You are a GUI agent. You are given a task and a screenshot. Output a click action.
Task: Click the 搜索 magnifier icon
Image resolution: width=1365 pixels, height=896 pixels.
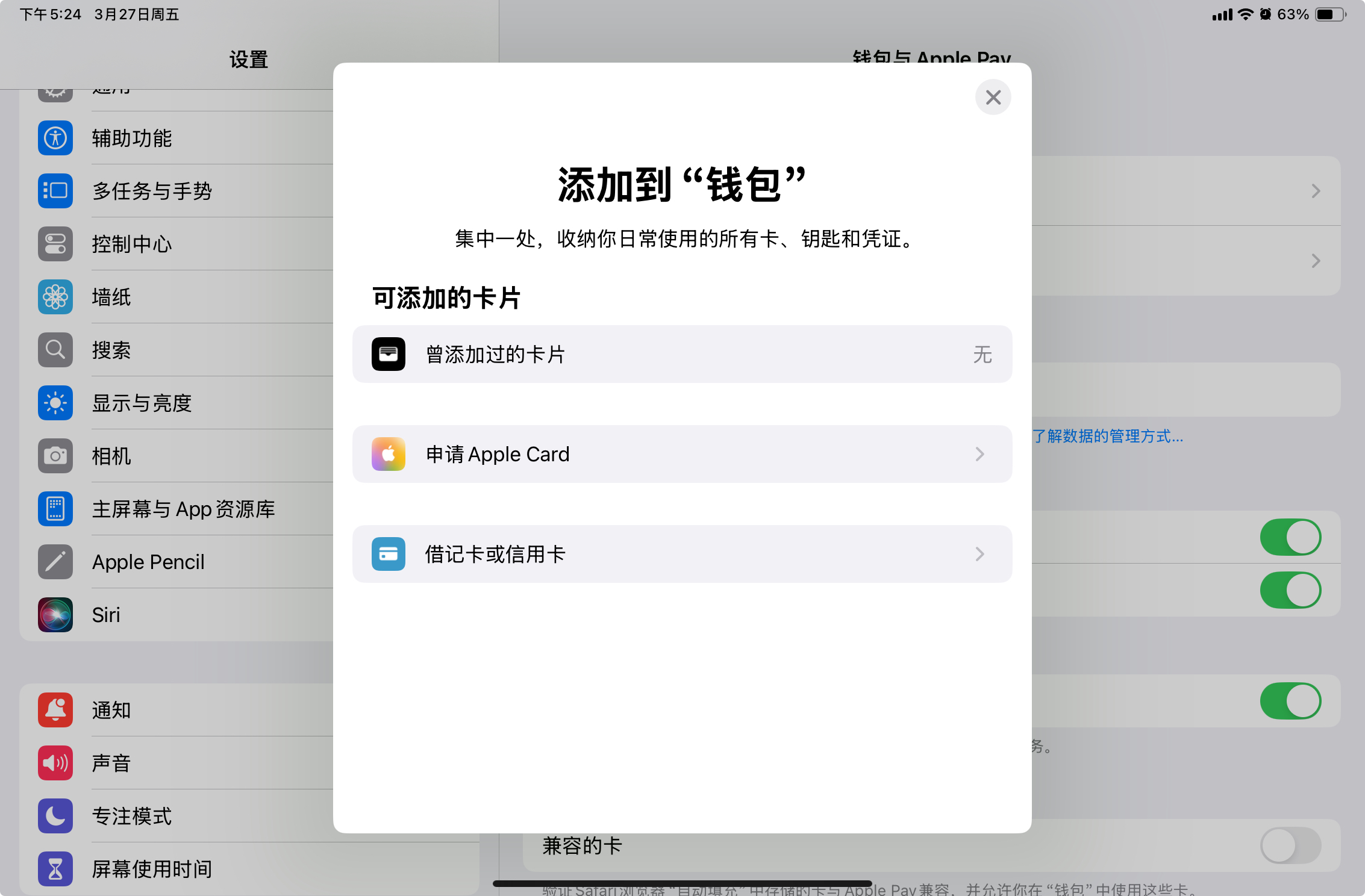tap(55, 350)
